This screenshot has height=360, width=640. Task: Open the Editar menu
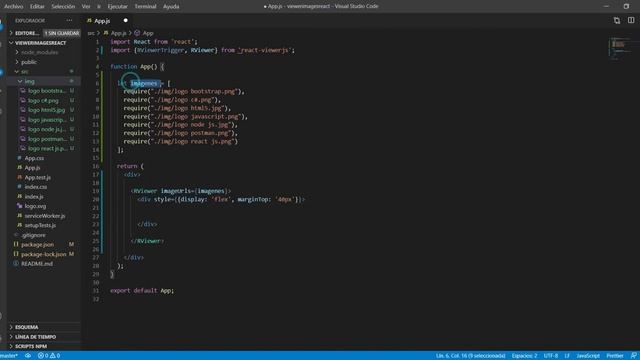pos(37,7)
